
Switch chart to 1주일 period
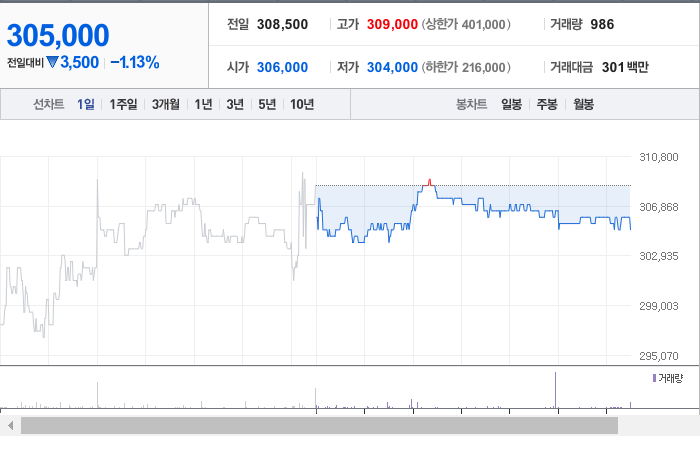coord(123,104)
